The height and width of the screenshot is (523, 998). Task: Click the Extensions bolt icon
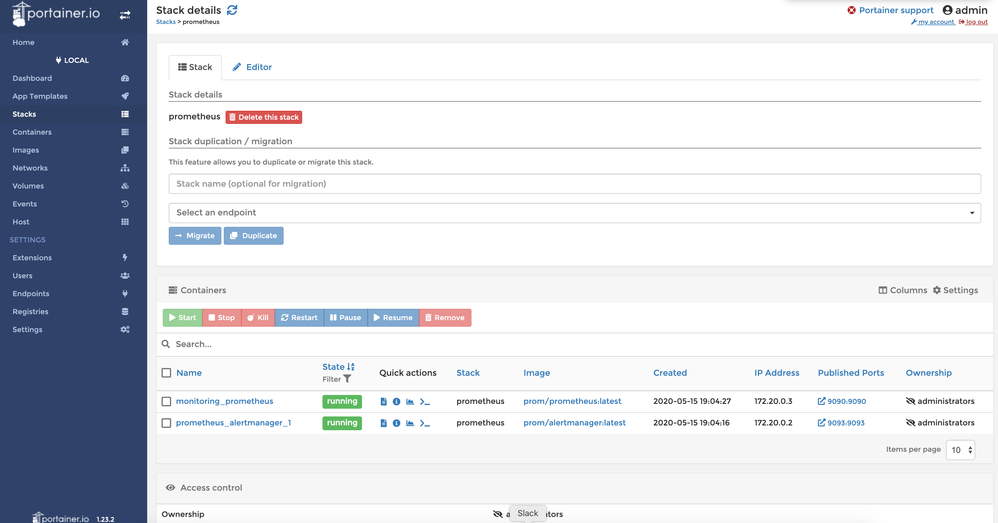(125, 258)
